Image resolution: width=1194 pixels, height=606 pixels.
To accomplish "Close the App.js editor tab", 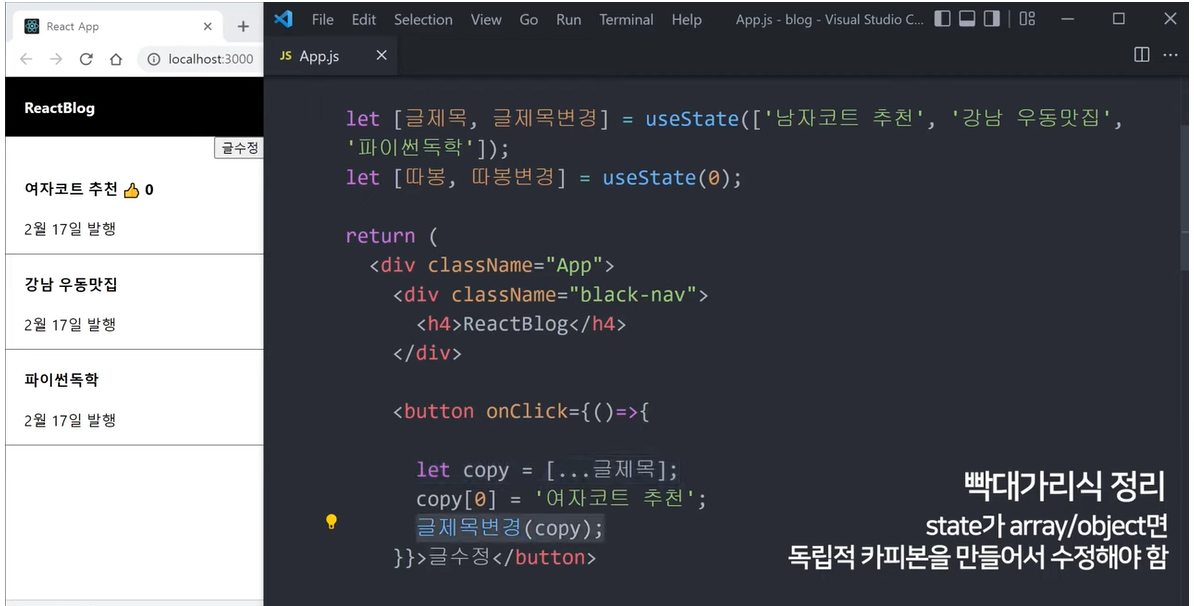I will point(382,55).
